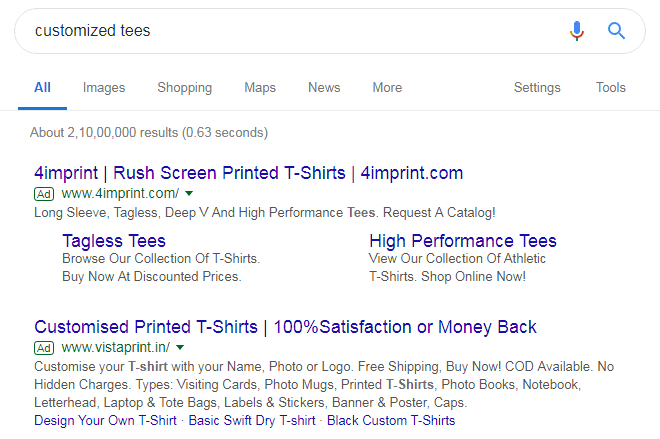Click the Ad badge beside www.4imprint.com
The height and width of the screenshot is (439, 660).
(44, 194)
